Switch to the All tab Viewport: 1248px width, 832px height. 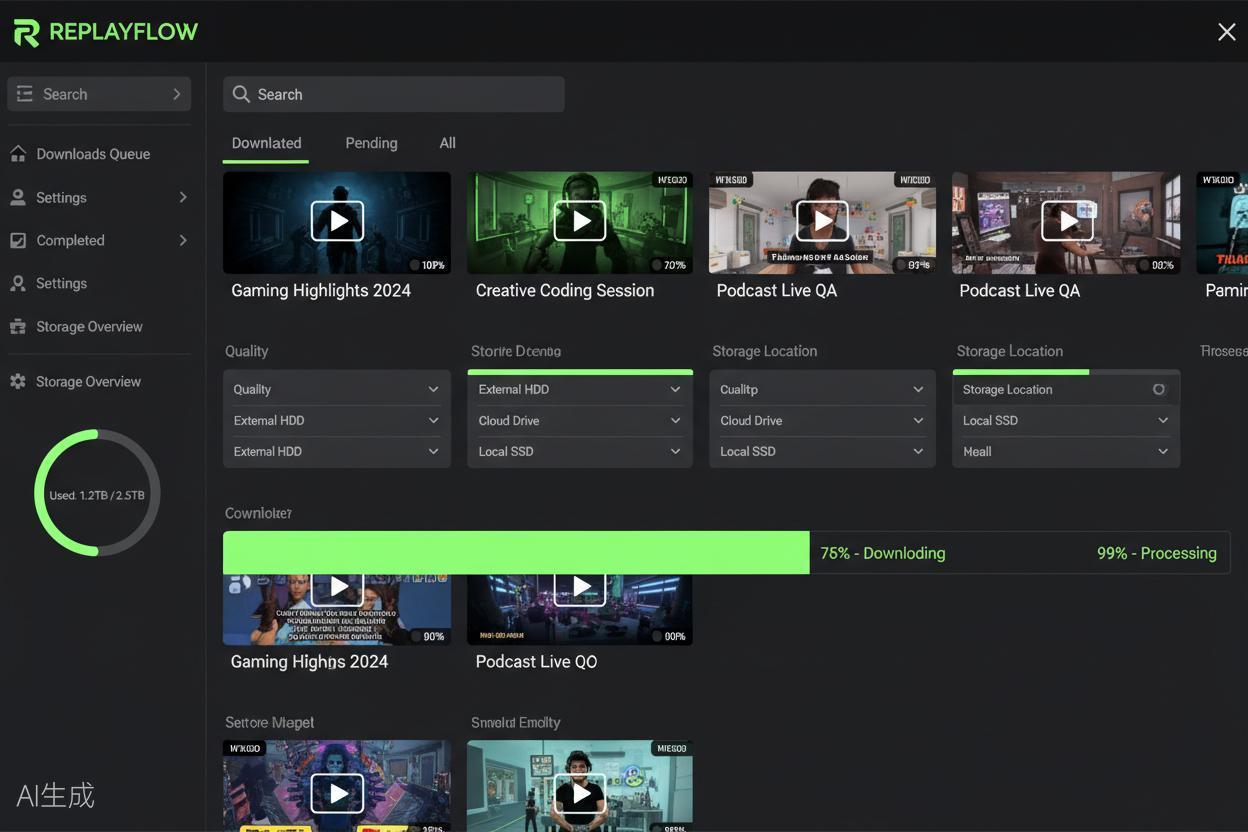[447, 143]
